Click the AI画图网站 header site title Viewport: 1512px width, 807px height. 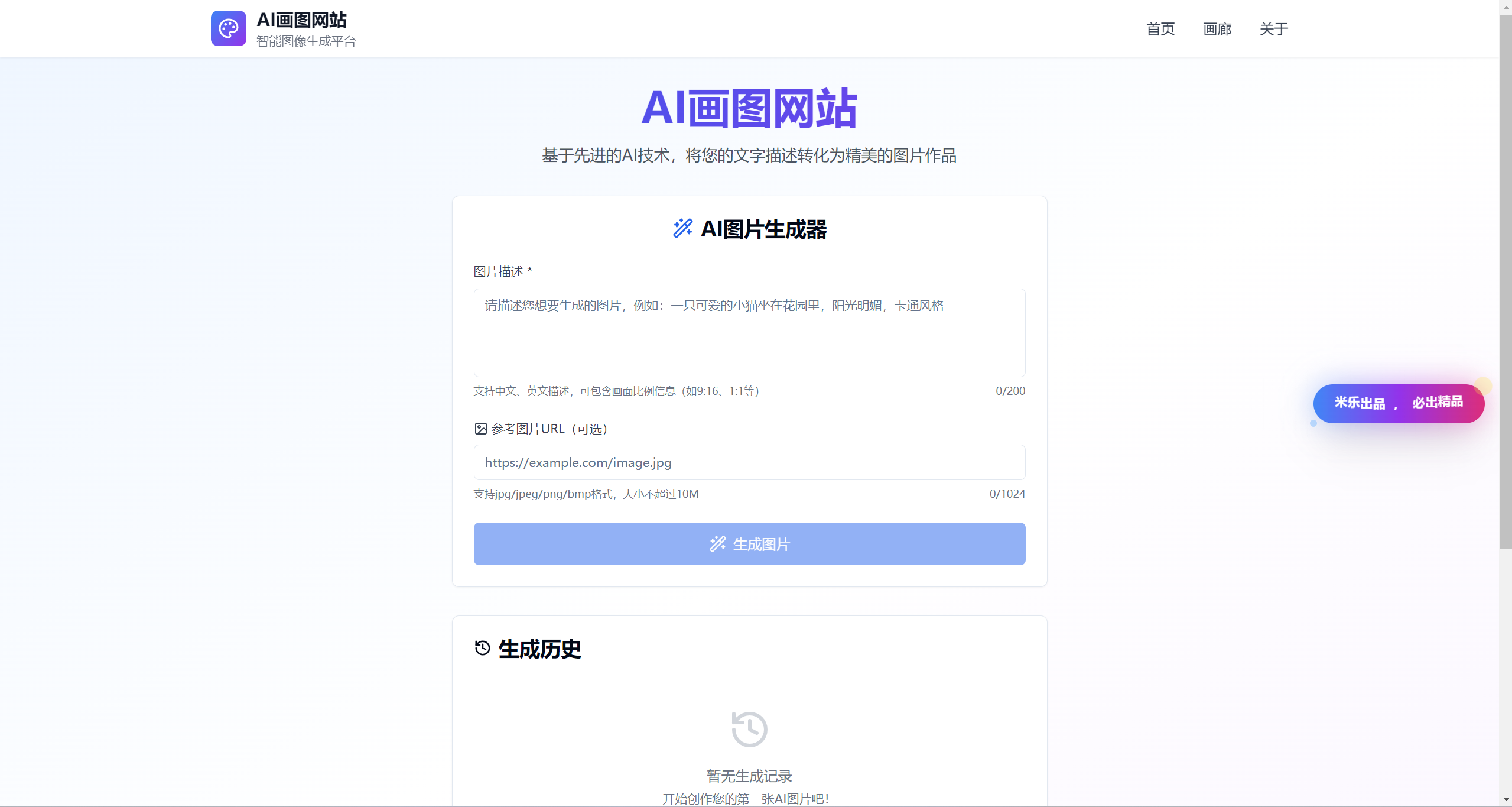pos(301,20)
